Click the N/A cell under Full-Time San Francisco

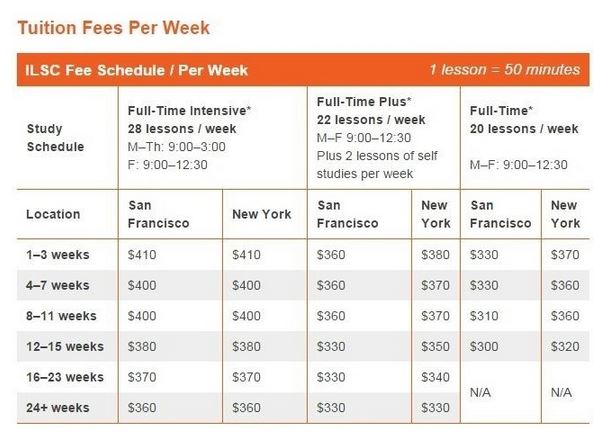[480, 392]
